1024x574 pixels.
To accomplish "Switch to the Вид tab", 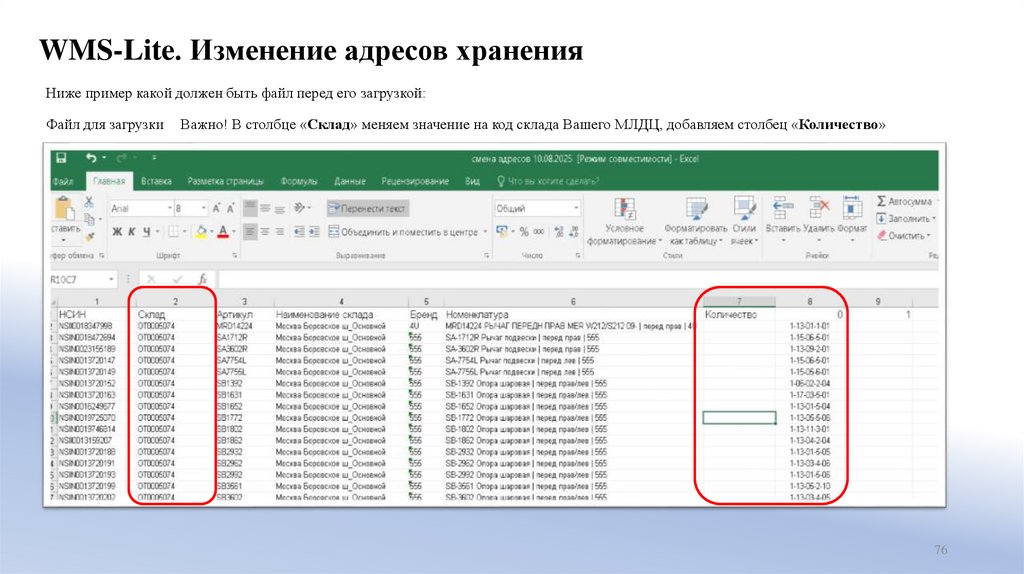I will (472, 181).
